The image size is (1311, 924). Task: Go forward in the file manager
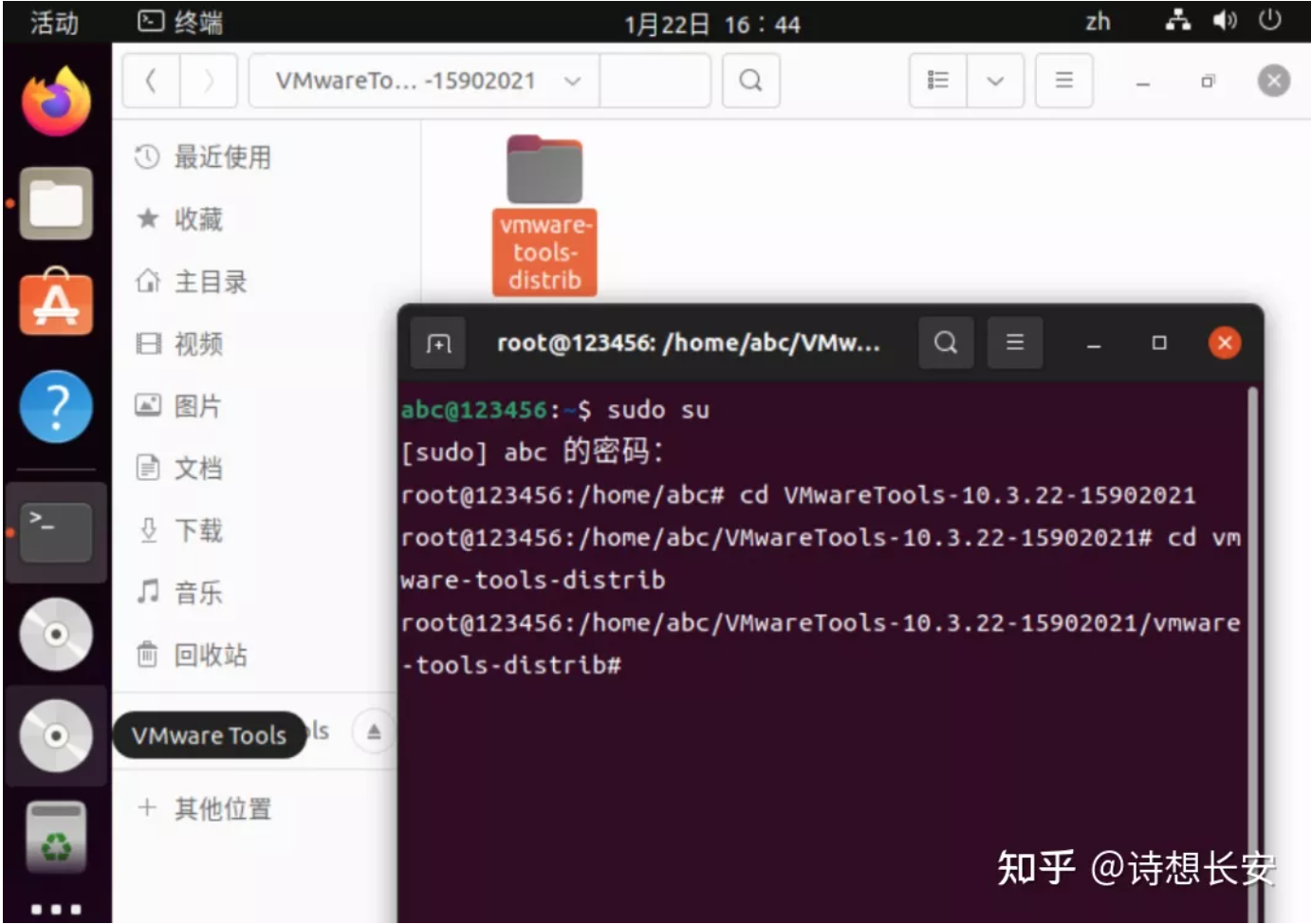pyautogui.click(x=209, y=81)
